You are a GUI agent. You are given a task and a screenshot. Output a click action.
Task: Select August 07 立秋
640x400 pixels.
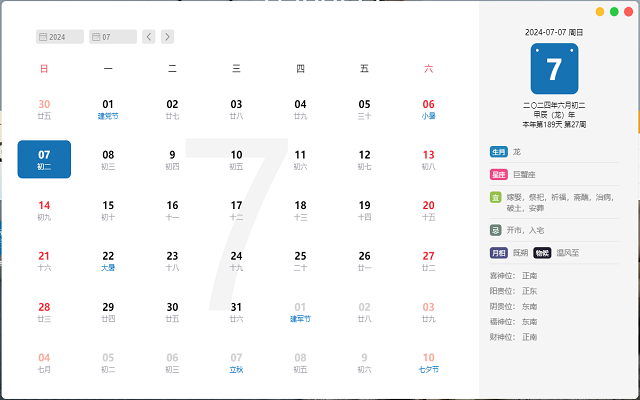(236, 362)
